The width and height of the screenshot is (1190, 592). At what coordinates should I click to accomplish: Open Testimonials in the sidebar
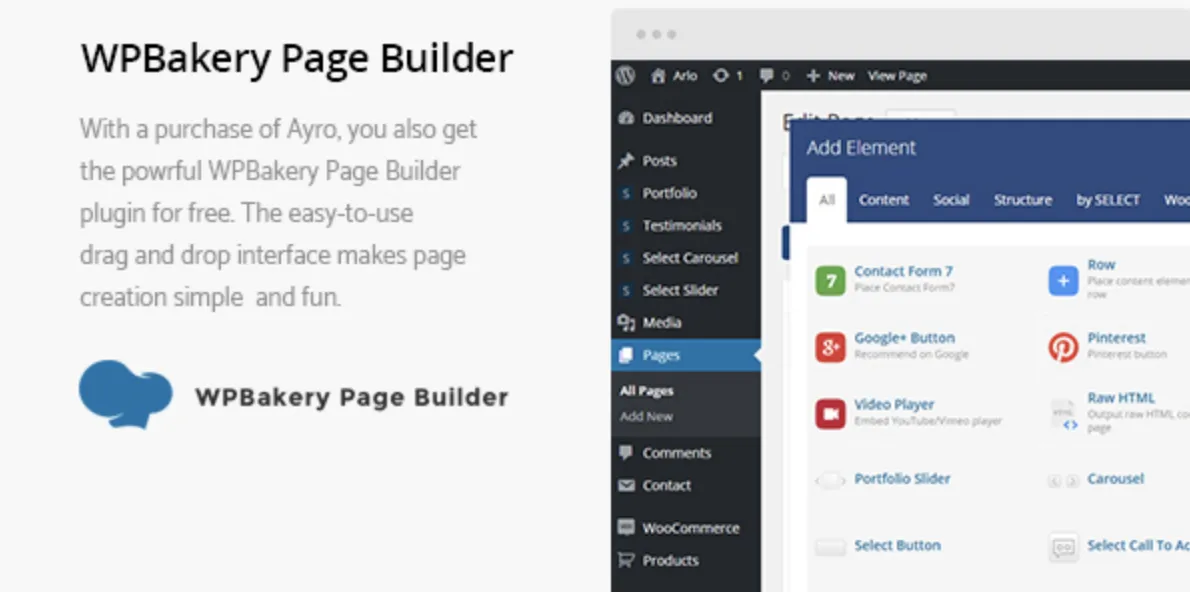682,225
